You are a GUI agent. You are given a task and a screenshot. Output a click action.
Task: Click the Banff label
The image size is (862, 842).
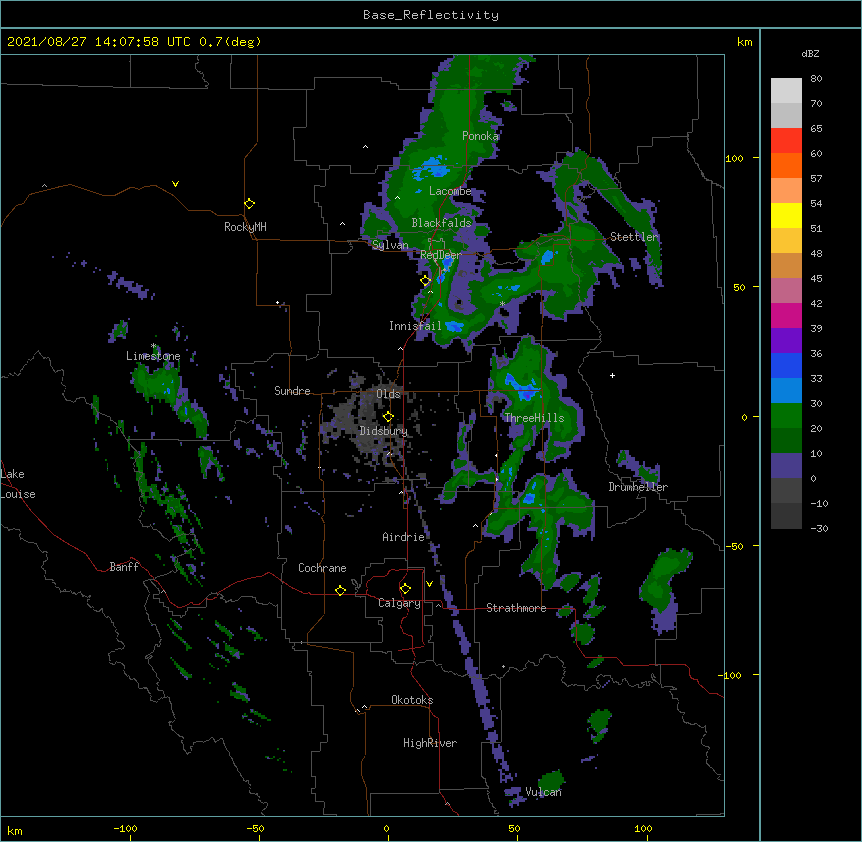coord(124,567)
